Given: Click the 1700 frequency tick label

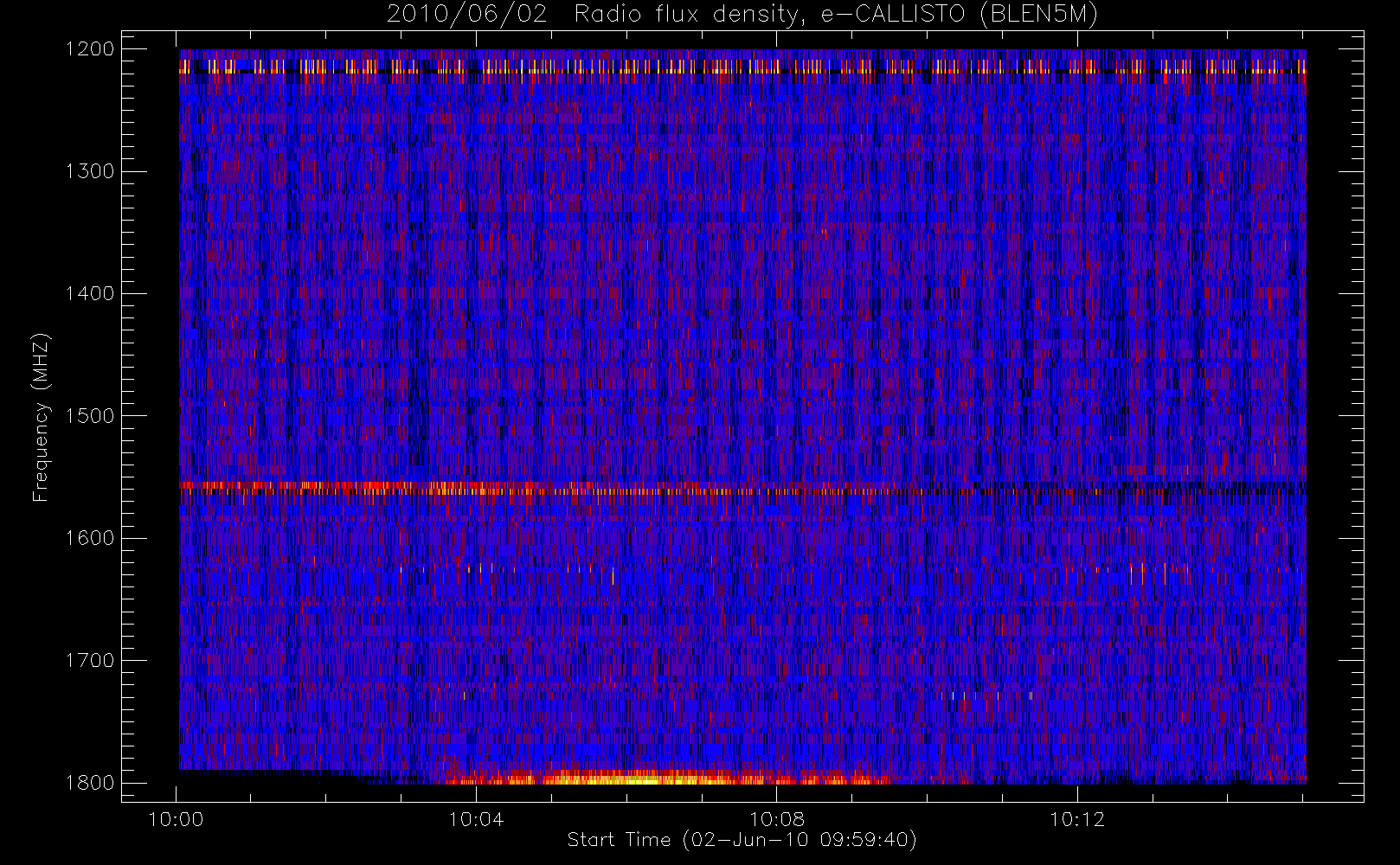Looking at the screenshot, I should (90, 661).
